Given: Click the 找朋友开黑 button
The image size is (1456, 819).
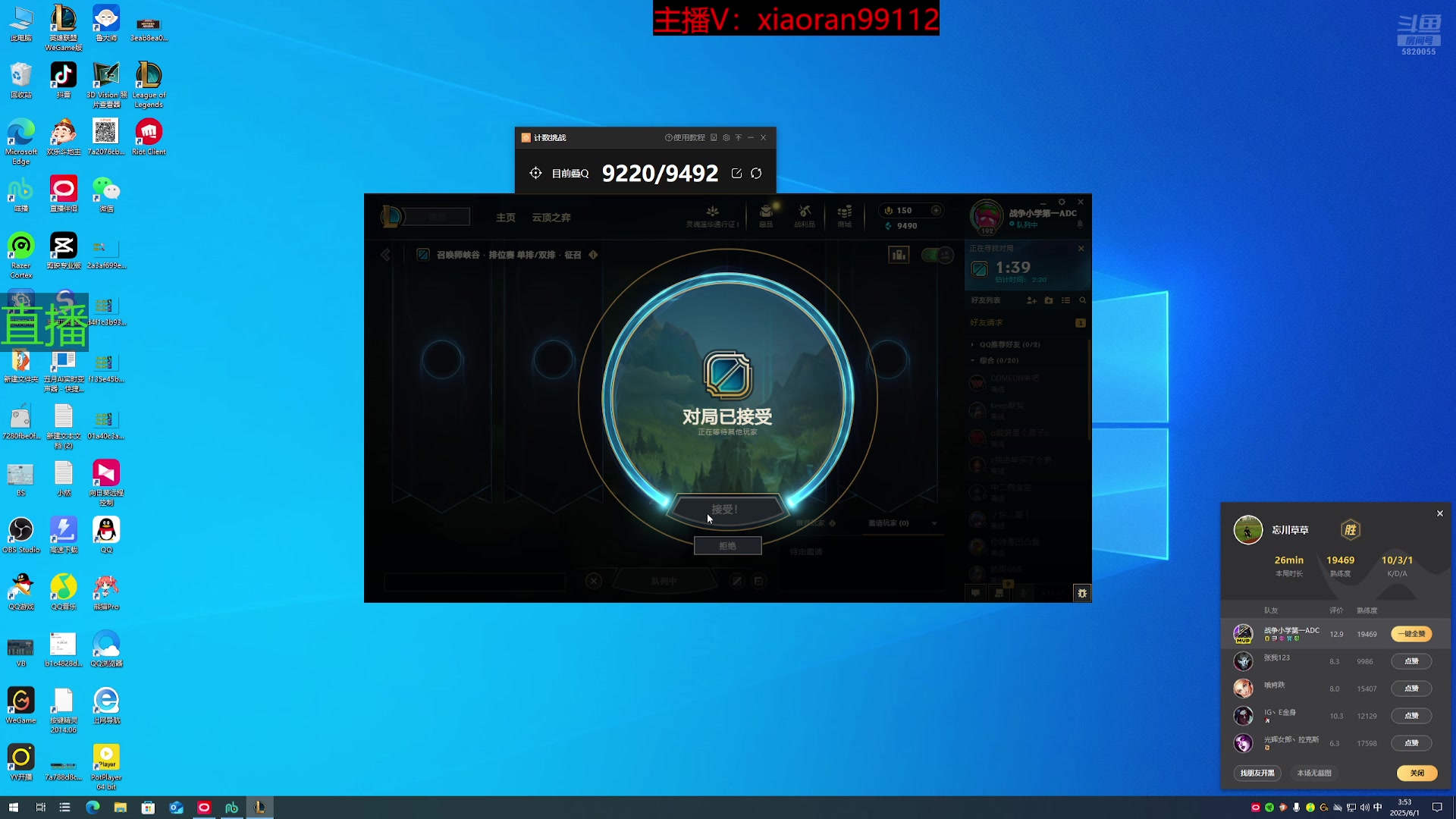Looking at the screenshot, I should coord(1257,773).
